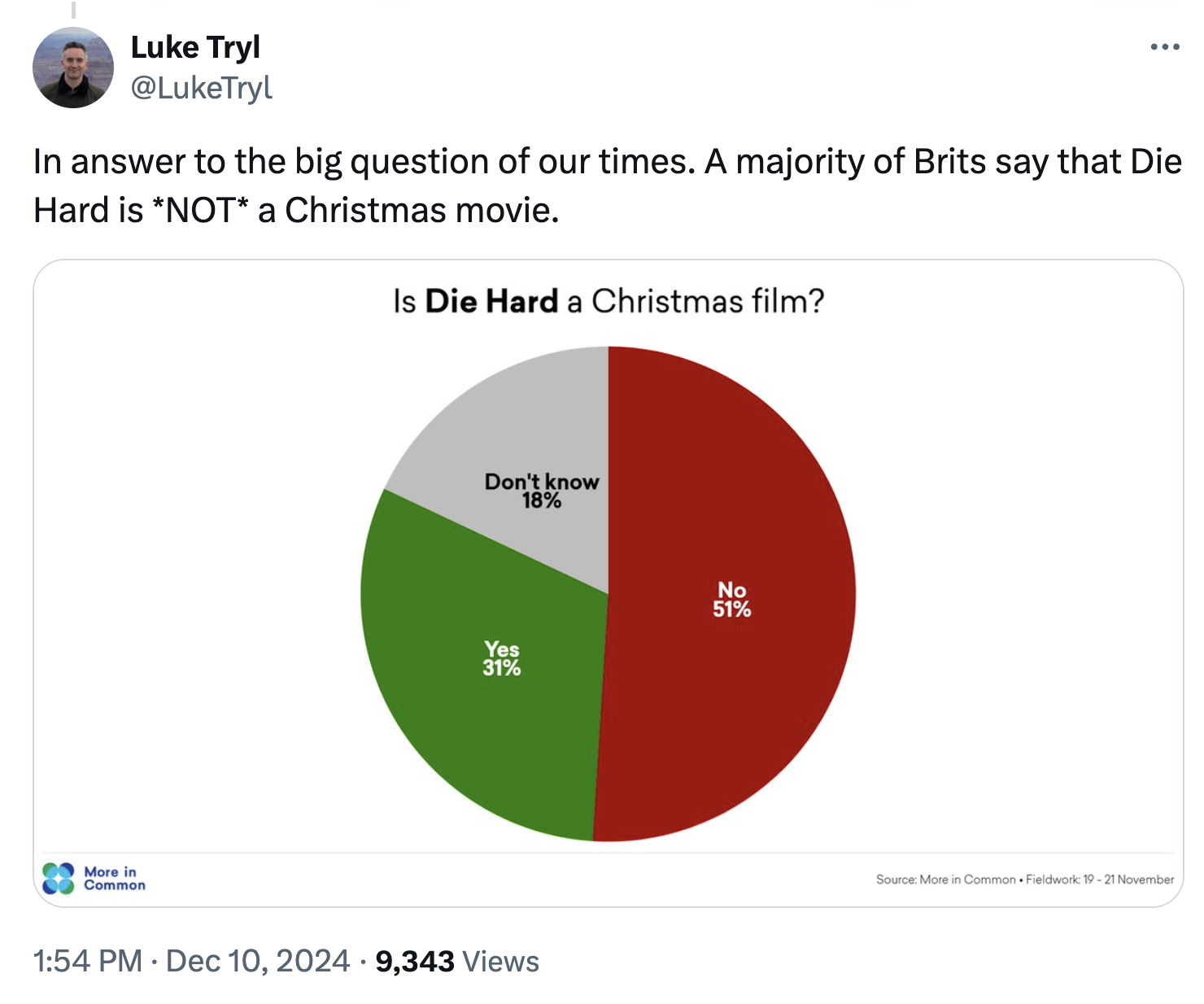Screen dimensions: 1204x1004
Task: Open the @LukeTryl handle link
Action: (x=202, y=87)
